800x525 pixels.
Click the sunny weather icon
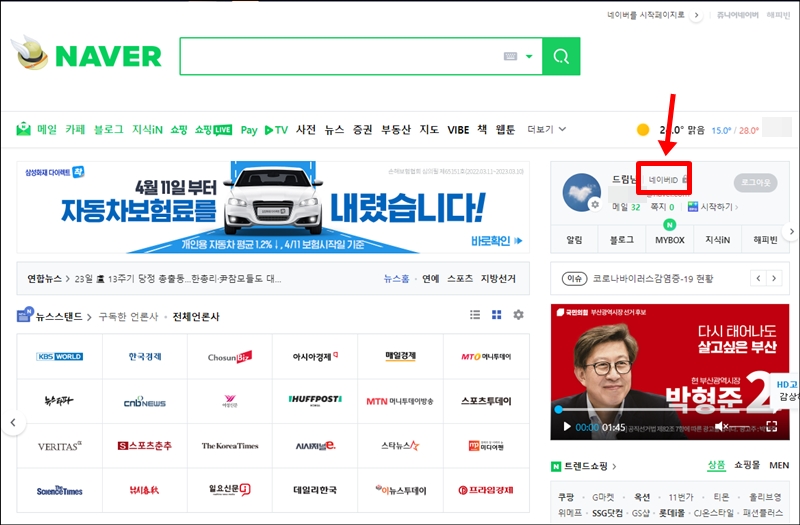click(x=643, y=130)
